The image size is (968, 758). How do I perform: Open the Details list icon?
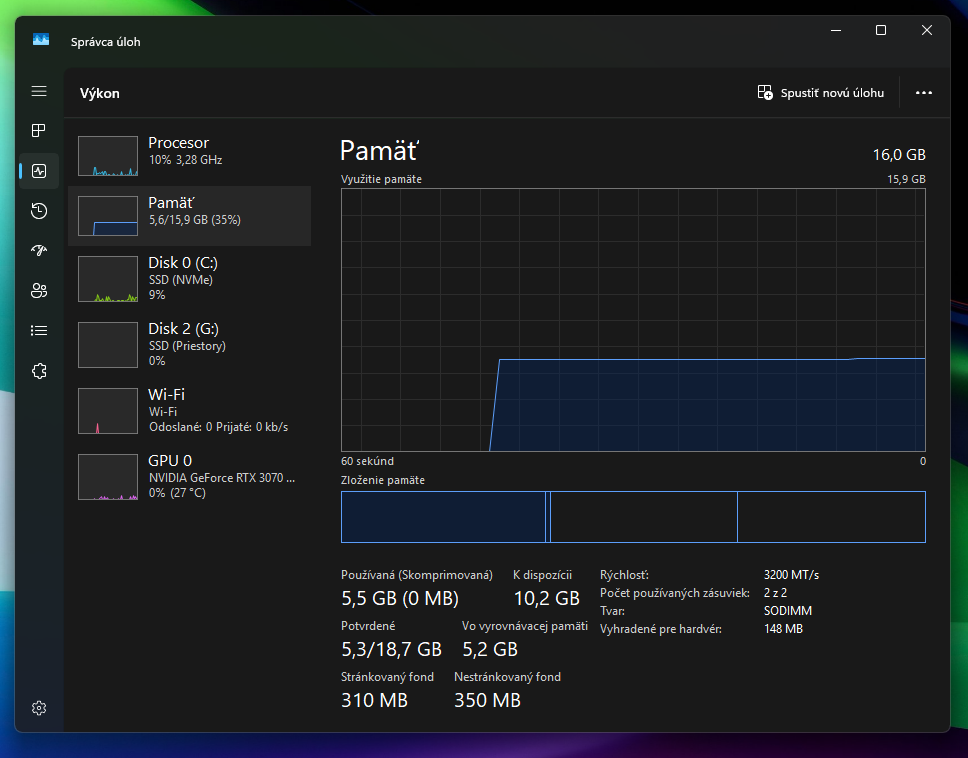[39, 330]
